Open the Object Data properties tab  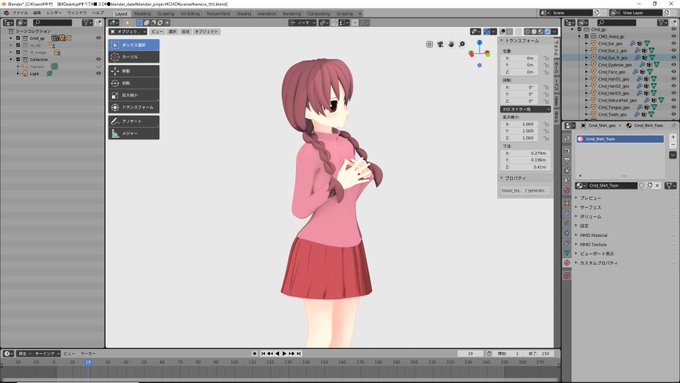(567, 253)
